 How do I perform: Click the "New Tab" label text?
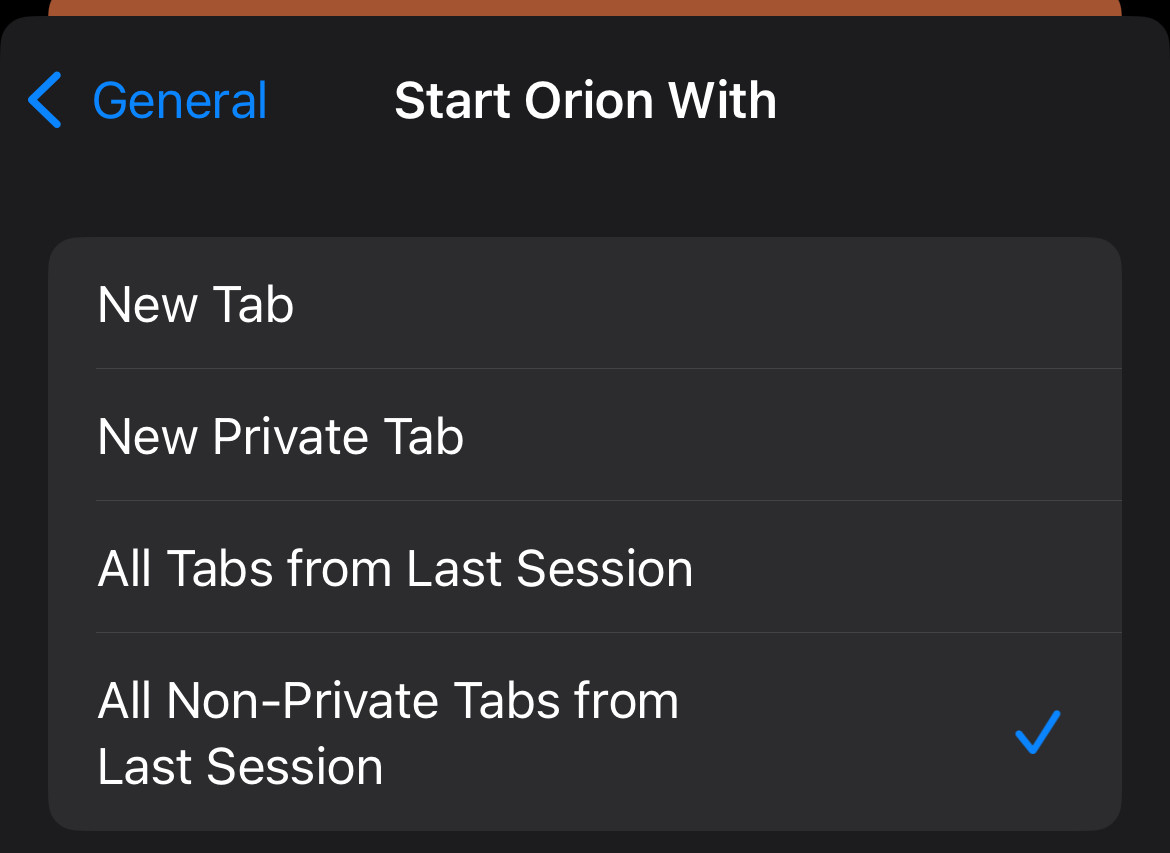pos(196,304)
